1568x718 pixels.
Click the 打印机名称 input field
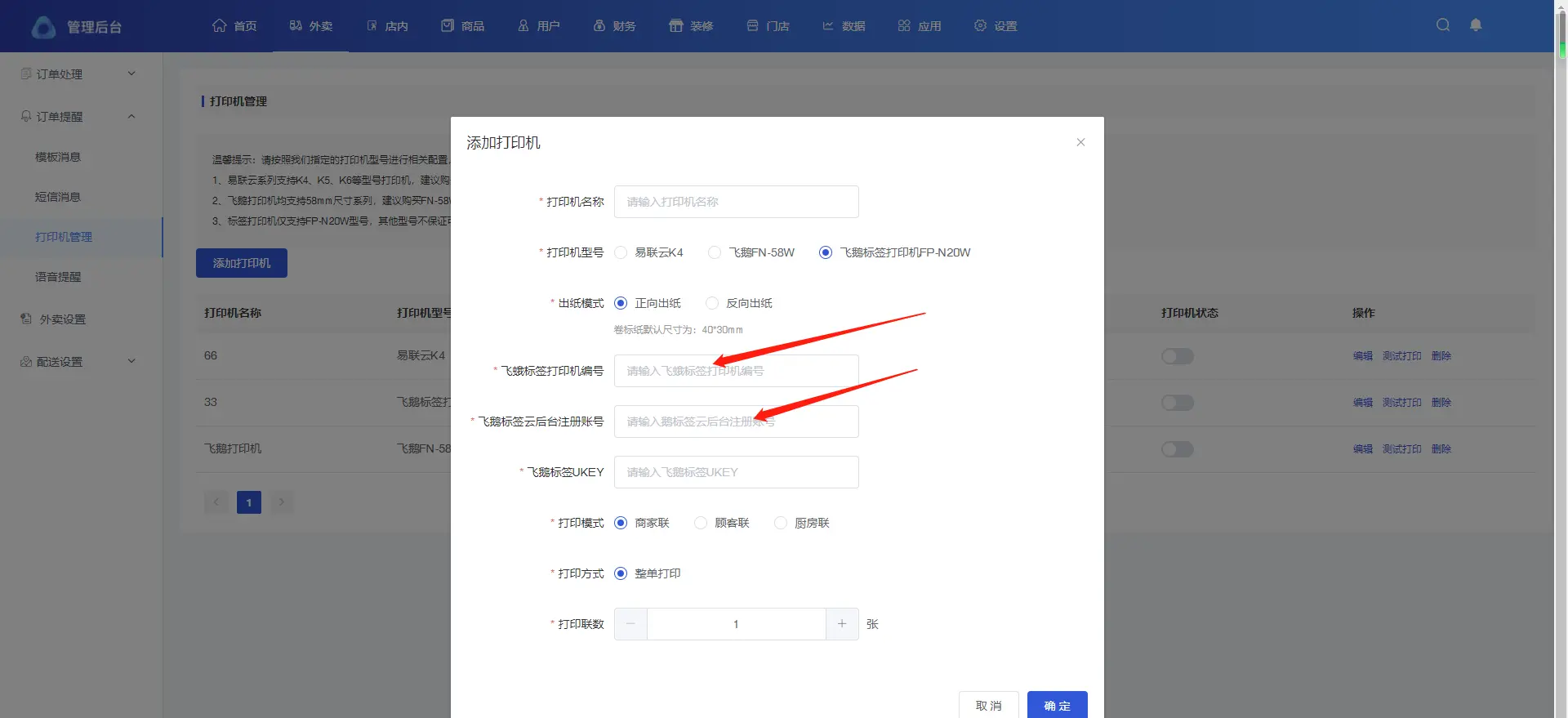click(736, 202)
